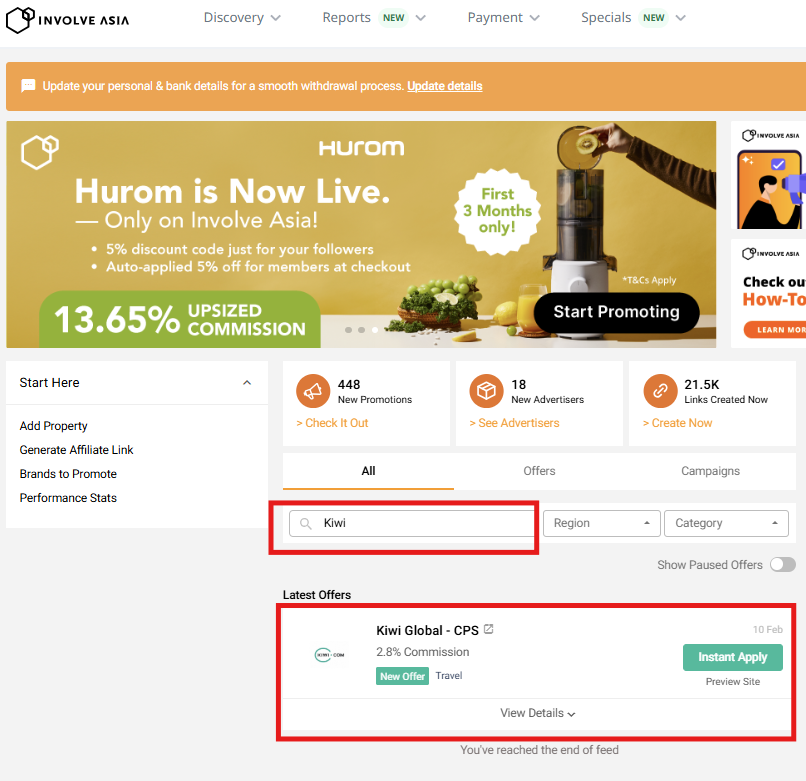Click the megaphone illustration side banner
806x781 pixels.
coord(768,175)
